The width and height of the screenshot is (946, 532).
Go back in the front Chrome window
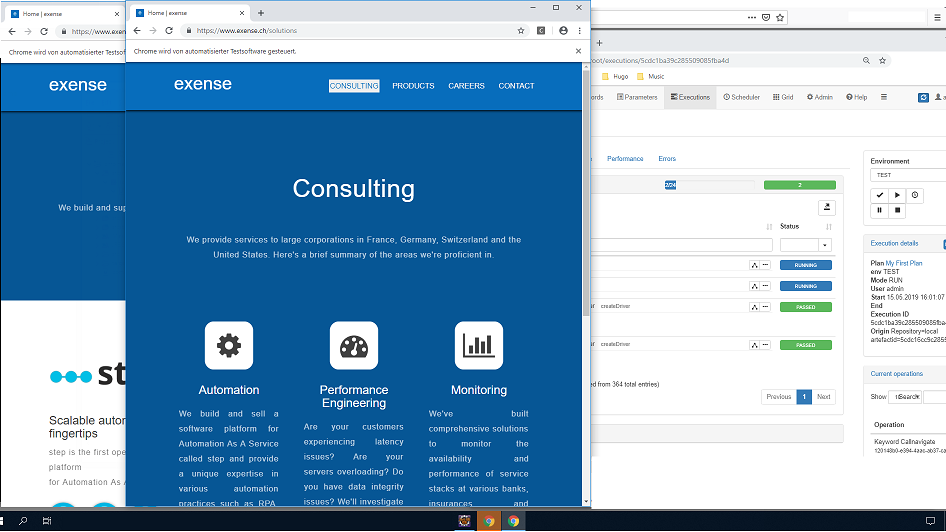137,31
